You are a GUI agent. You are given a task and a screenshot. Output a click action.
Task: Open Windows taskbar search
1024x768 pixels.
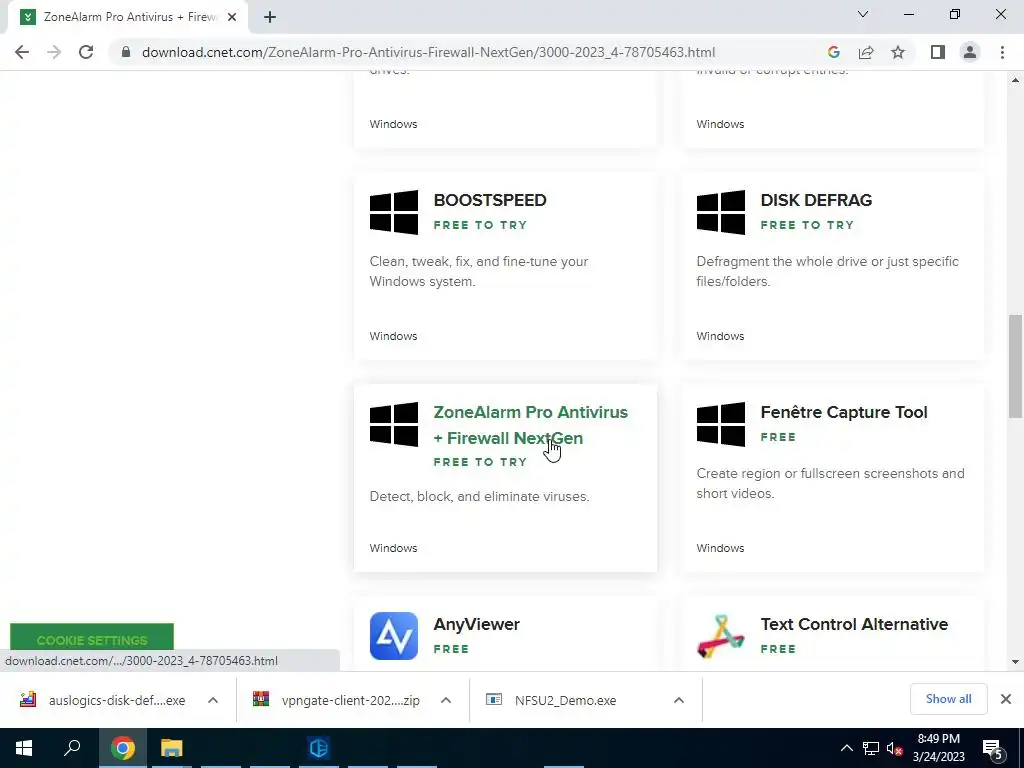tap(72, 748)
